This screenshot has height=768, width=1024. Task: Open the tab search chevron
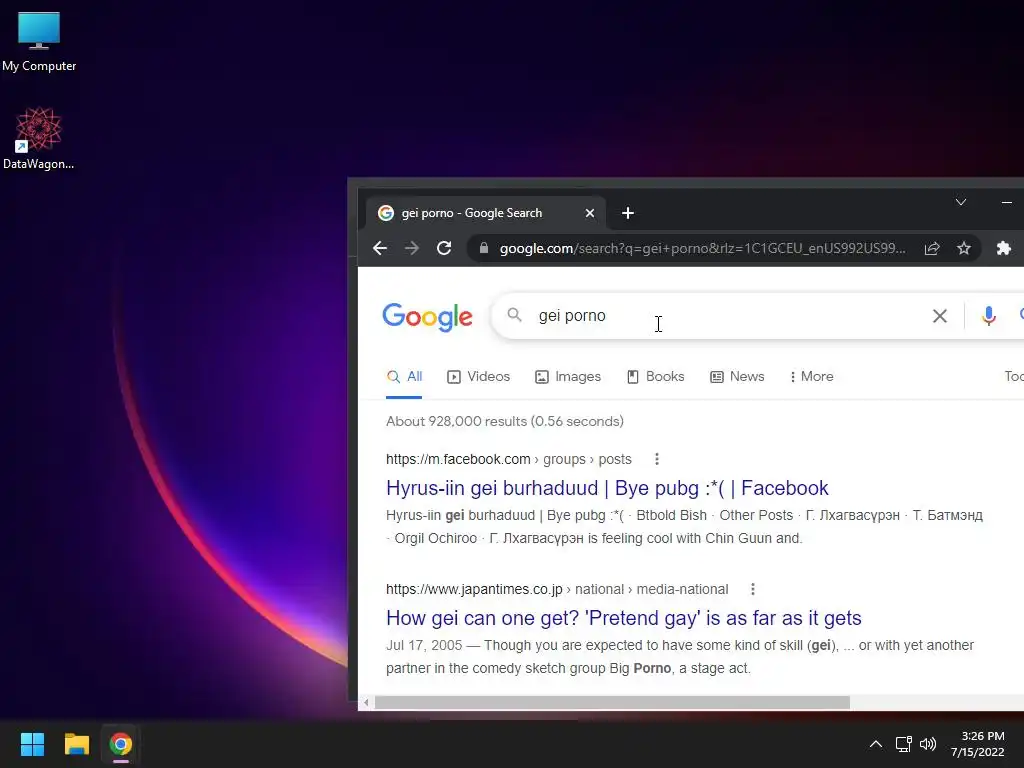[x=961, y=202]
